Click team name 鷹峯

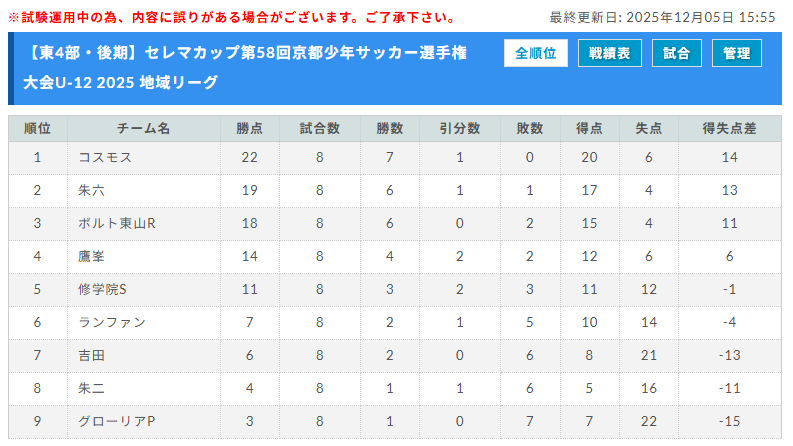91,256
